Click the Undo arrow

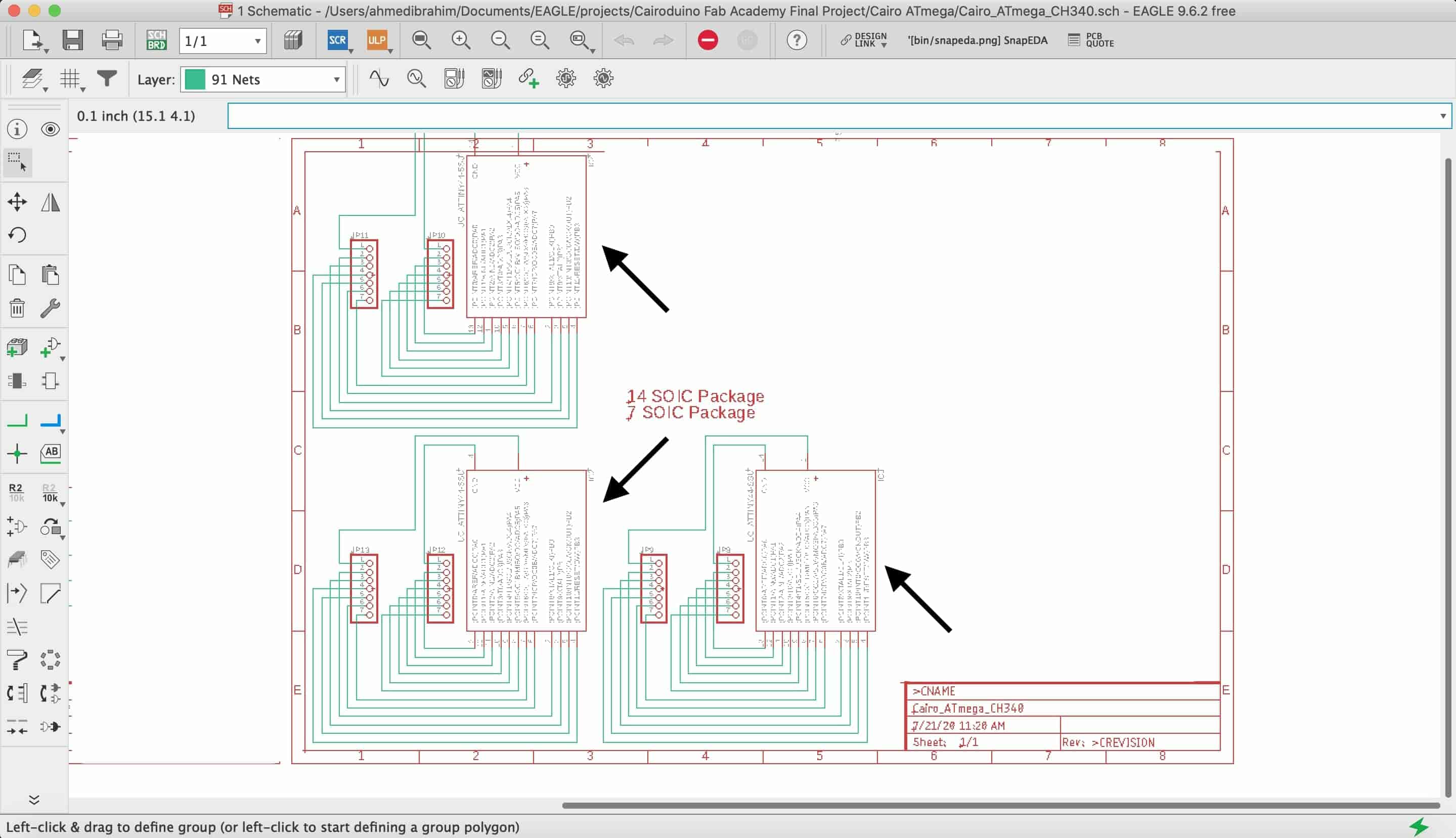pos(624,40)
